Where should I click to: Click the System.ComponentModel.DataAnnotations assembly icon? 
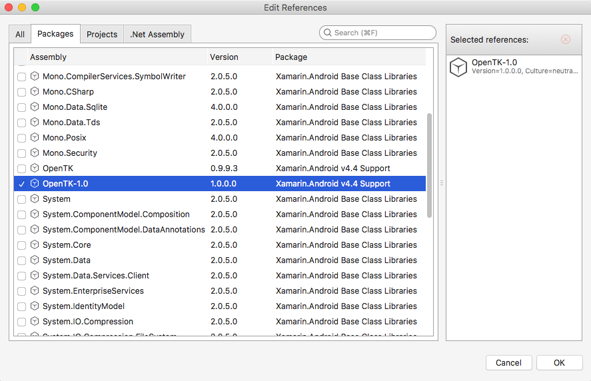click(x=35, y=230)
